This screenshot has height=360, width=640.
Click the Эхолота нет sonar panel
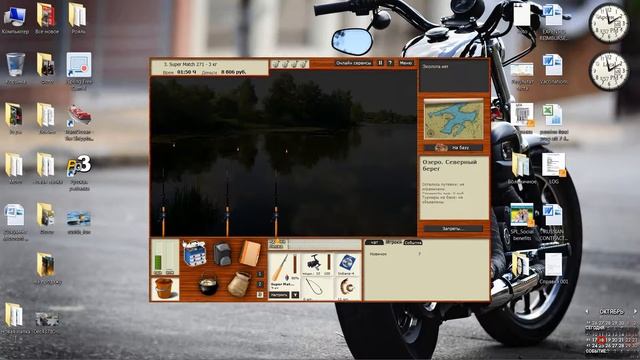[454, 76]
